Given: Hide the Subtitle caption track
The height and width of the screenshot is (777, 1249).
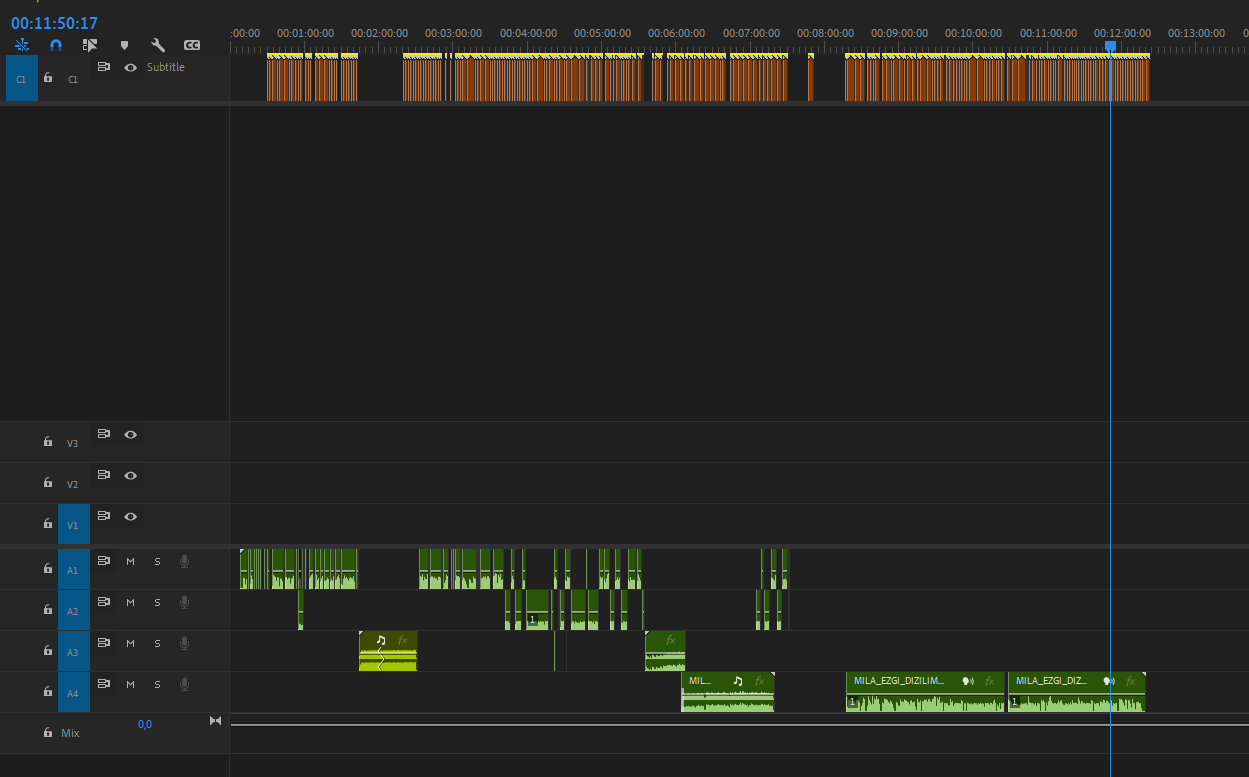Looking at the screenshot, I should point(130,67).
